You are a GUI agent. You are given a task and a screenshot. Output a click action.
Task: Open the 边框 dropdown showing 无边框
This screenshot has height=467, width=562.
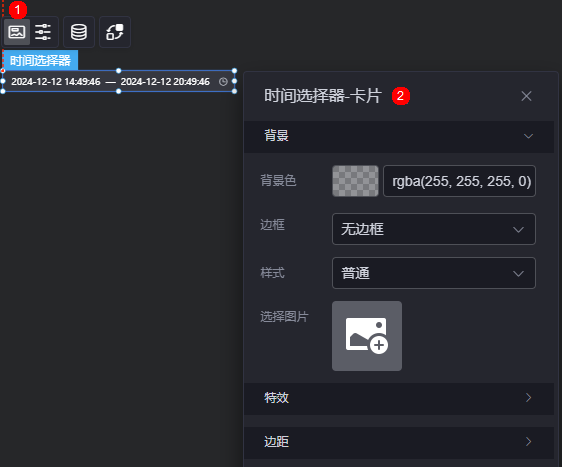(434, 229)
